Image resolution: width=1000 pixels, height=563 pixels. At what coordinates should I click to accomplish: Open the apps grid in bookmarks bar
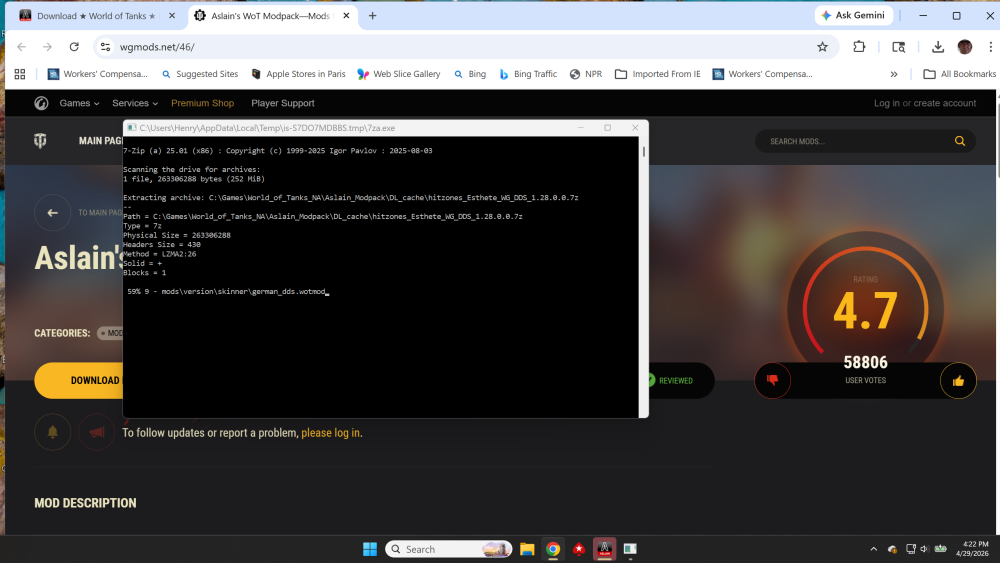20,74
